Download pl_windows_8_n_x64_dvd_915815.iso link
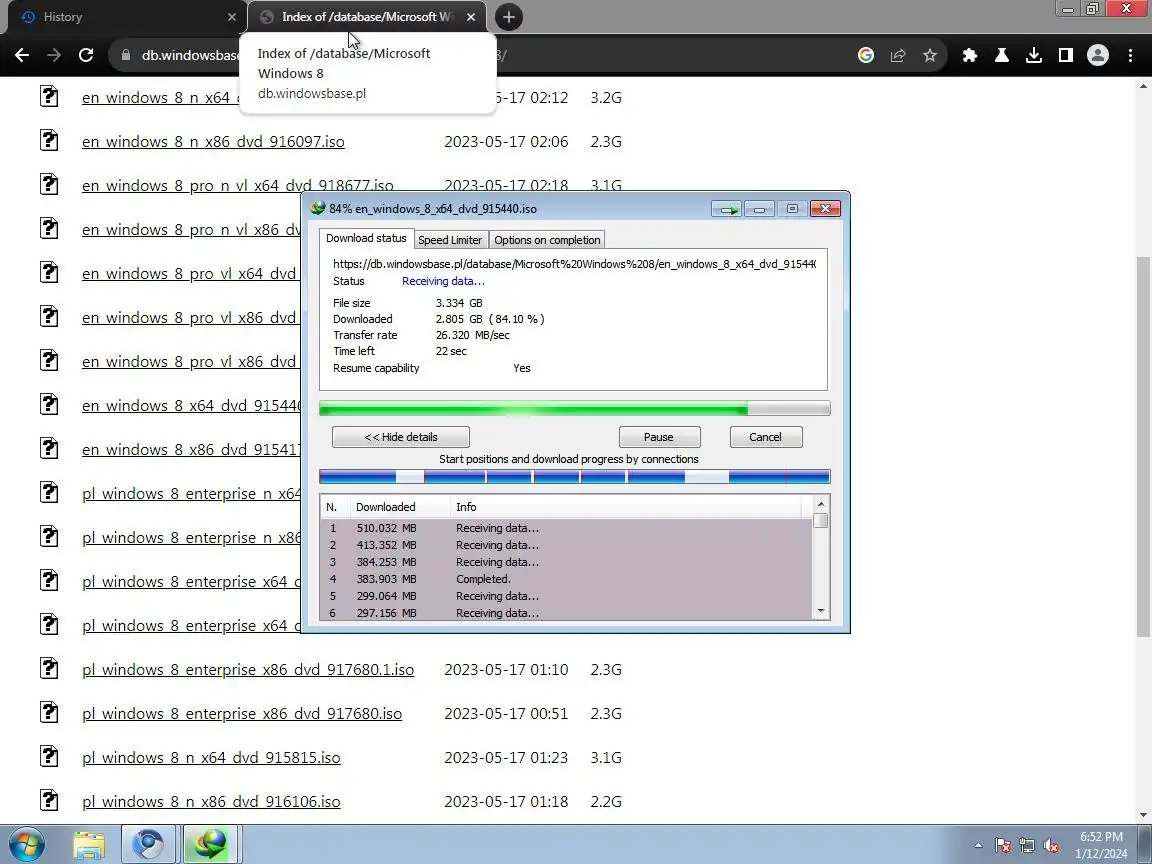Viewport: 1152px width, 864px height. pos(211,757)
